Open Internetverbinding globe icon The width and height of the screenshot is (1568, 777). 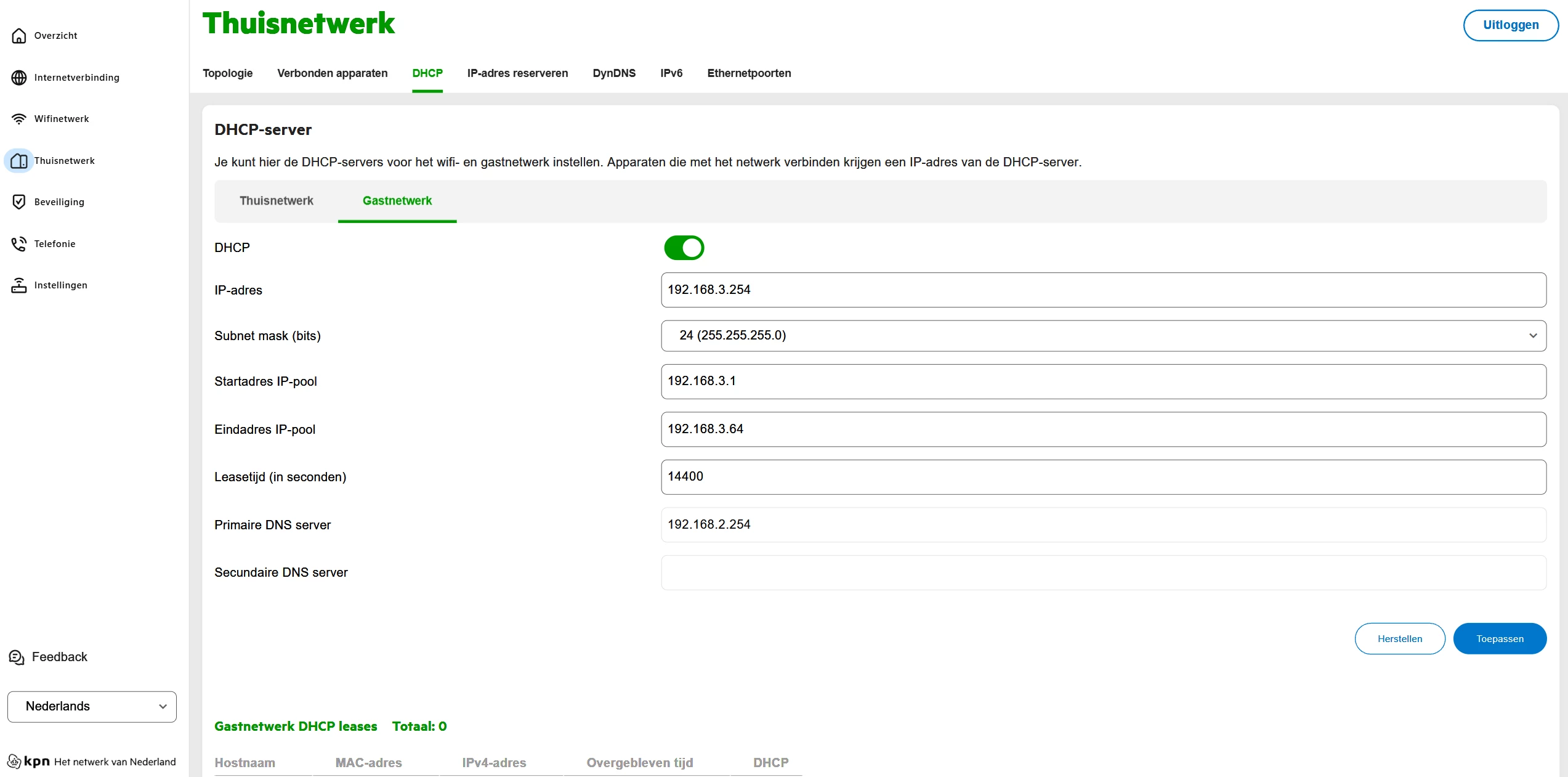point(19,78)
